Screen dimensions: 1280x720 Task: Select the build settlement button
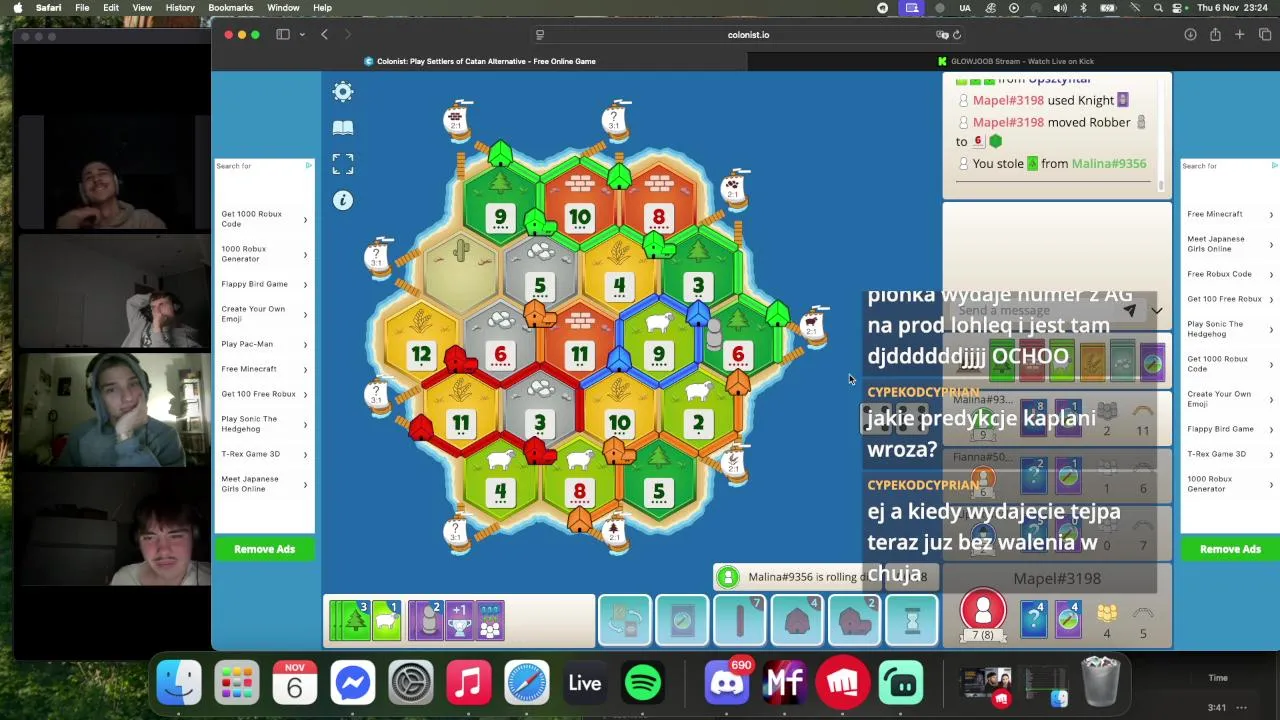(797, 621)
